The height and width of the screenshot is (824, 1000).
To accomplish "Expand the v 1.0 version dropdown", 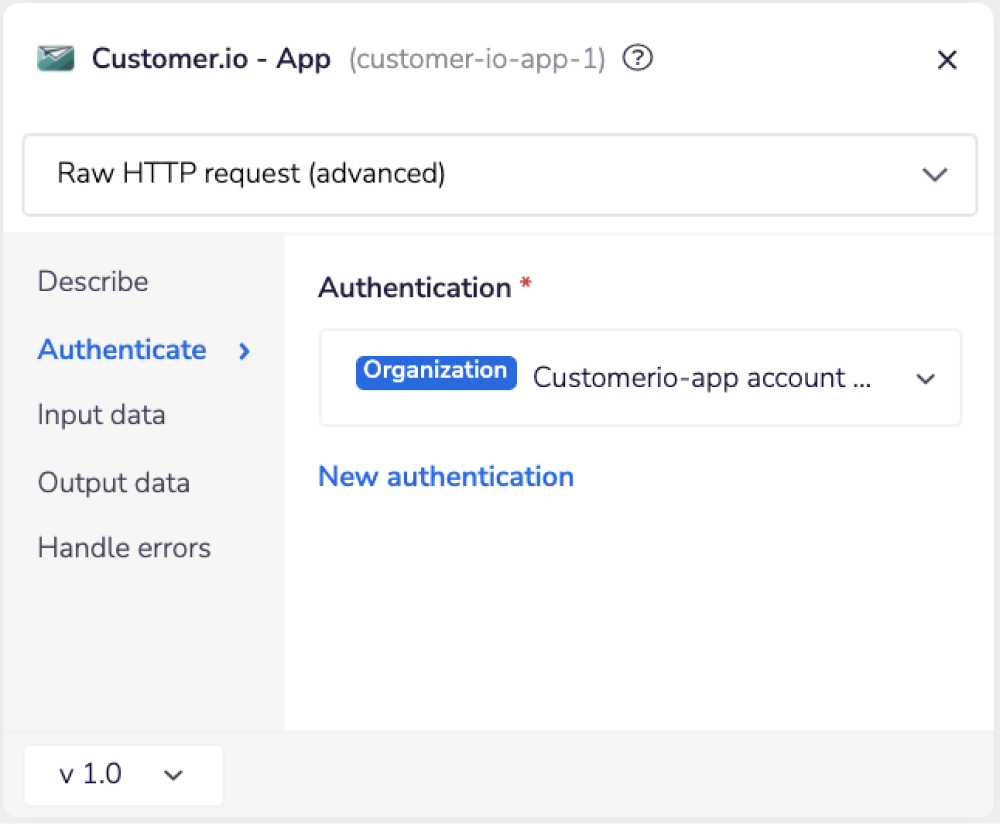I will click(123, 775).
